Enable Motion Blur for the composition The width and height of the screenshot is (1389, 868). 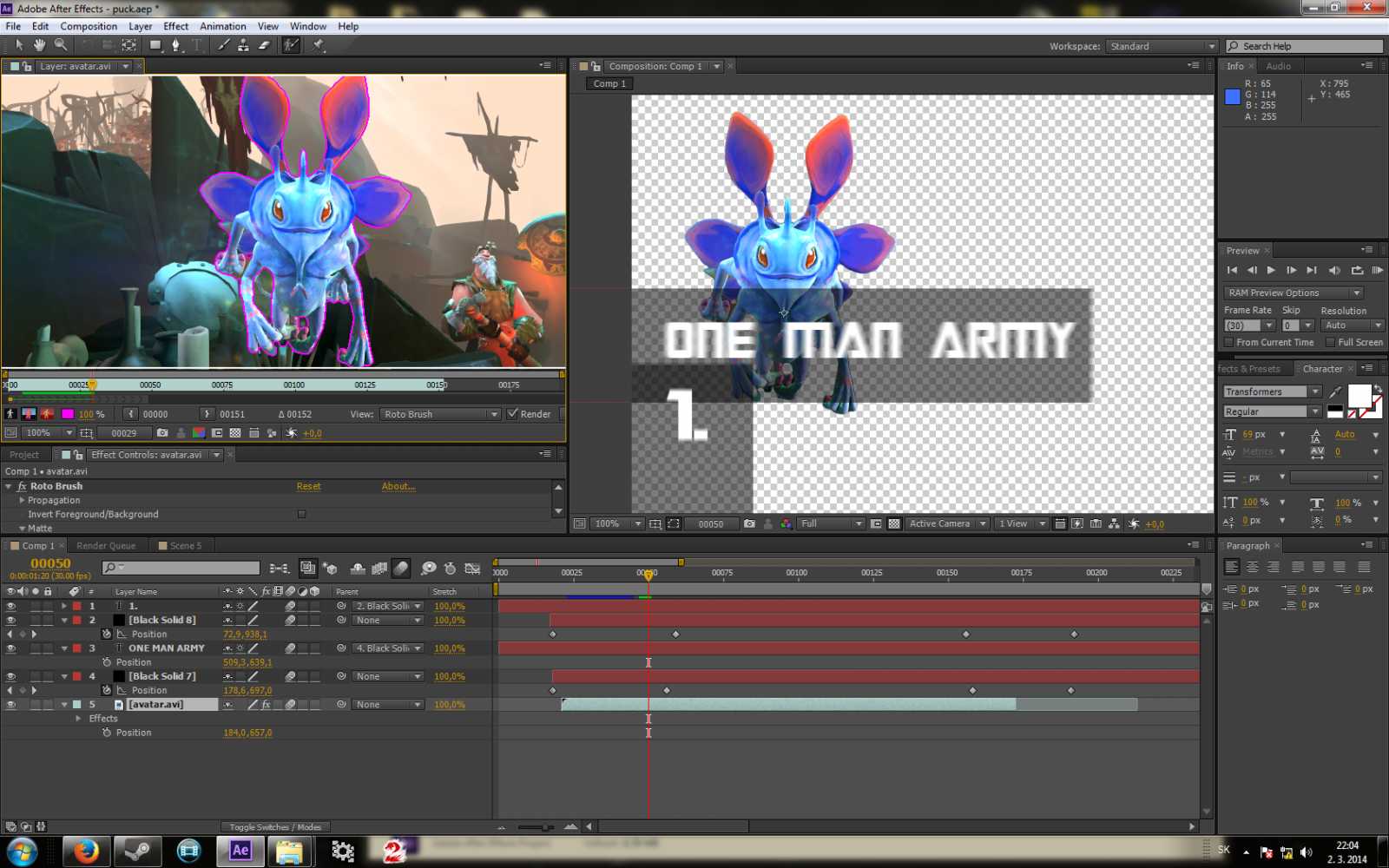(x=400, y=569)
